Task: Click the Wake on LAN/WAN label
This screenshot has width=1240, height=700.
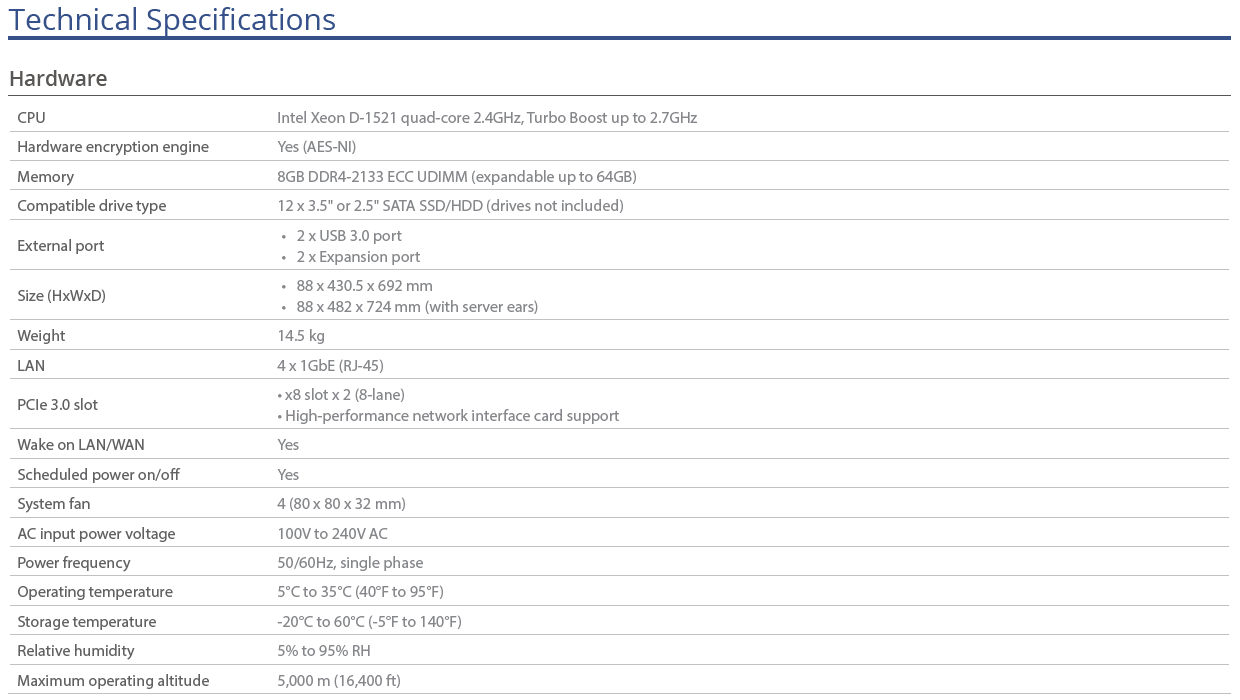Action: click(81, 445)
